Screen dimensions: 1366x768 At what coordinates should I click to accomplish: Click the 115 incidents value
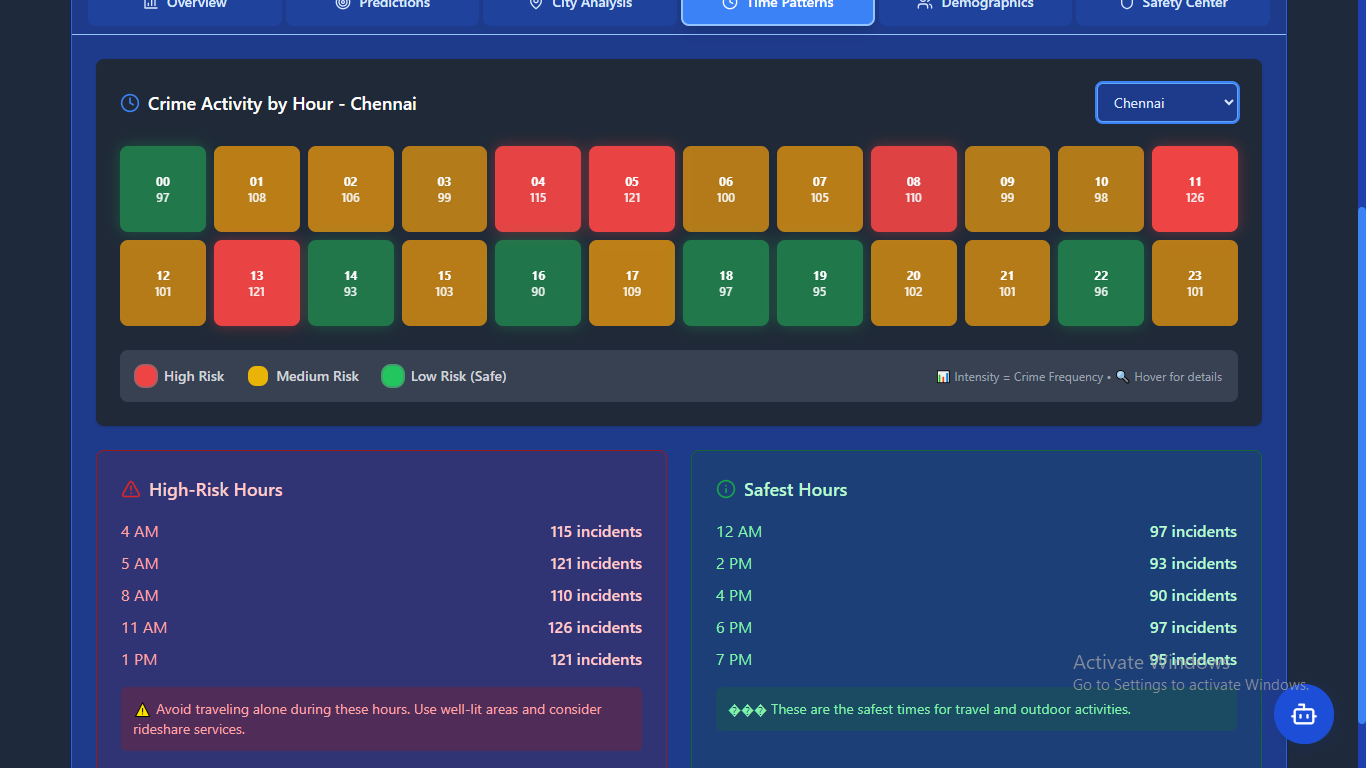pyautogui.click(x=596, y=532)
